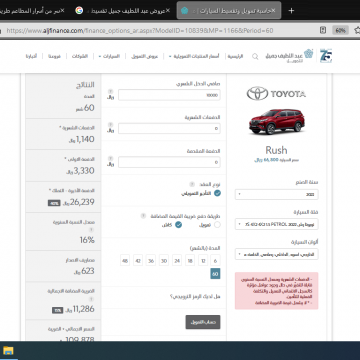Expand the car category dropdown showing PETROL
Screen dimensions: 360x360
tap(277, 224)
